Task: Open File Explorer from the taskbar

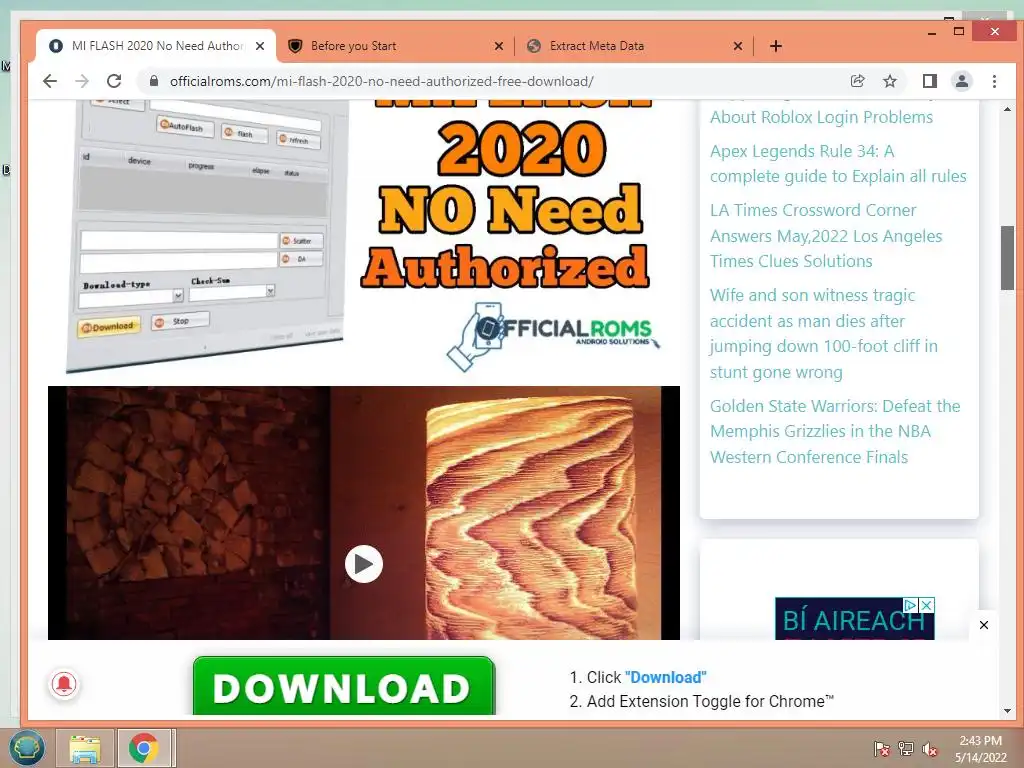Action: click(85, 748)
